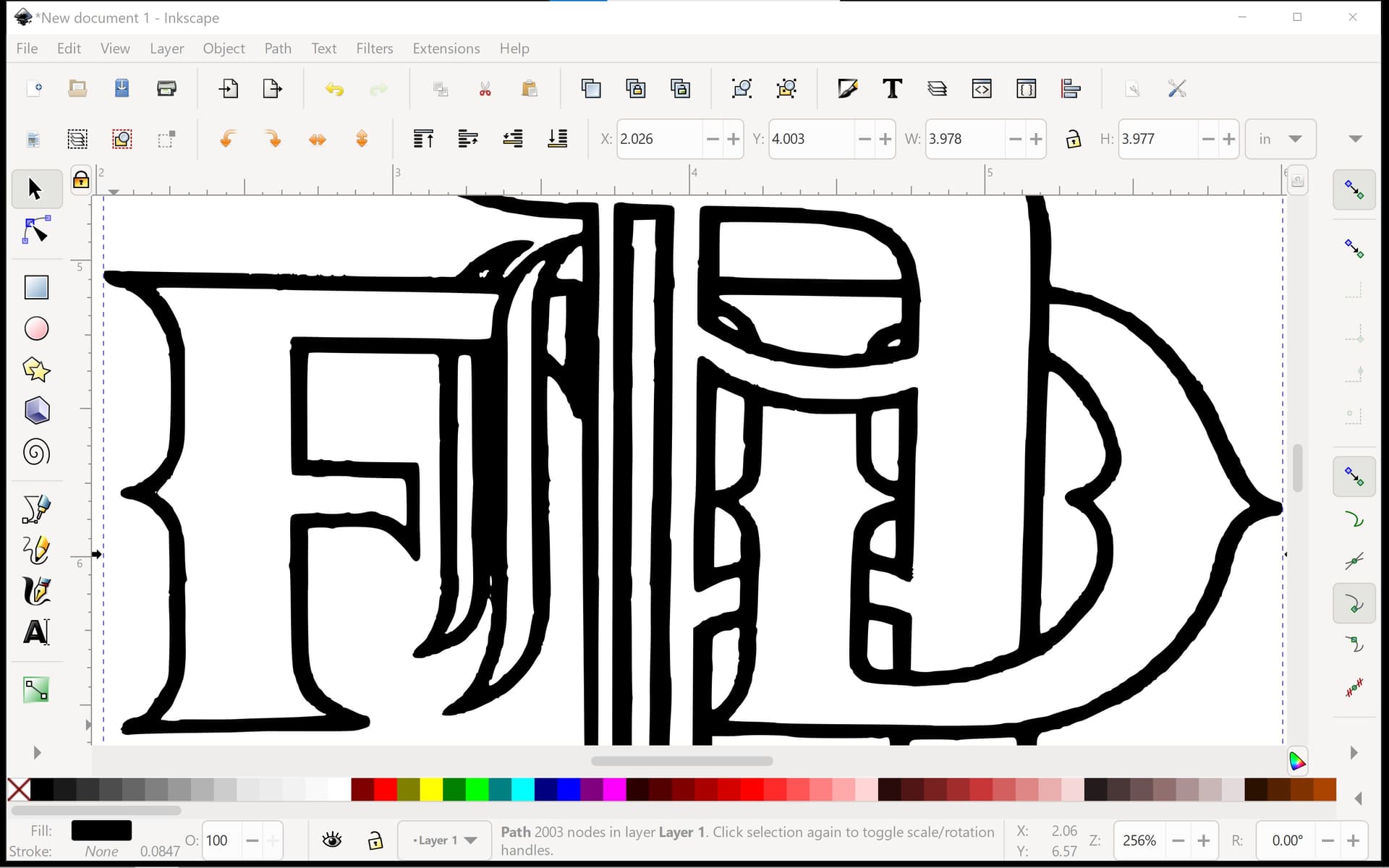Open the Extensions menu
Image resolution: width=1389 pixels, height=868 pixels.
point(446,48)
